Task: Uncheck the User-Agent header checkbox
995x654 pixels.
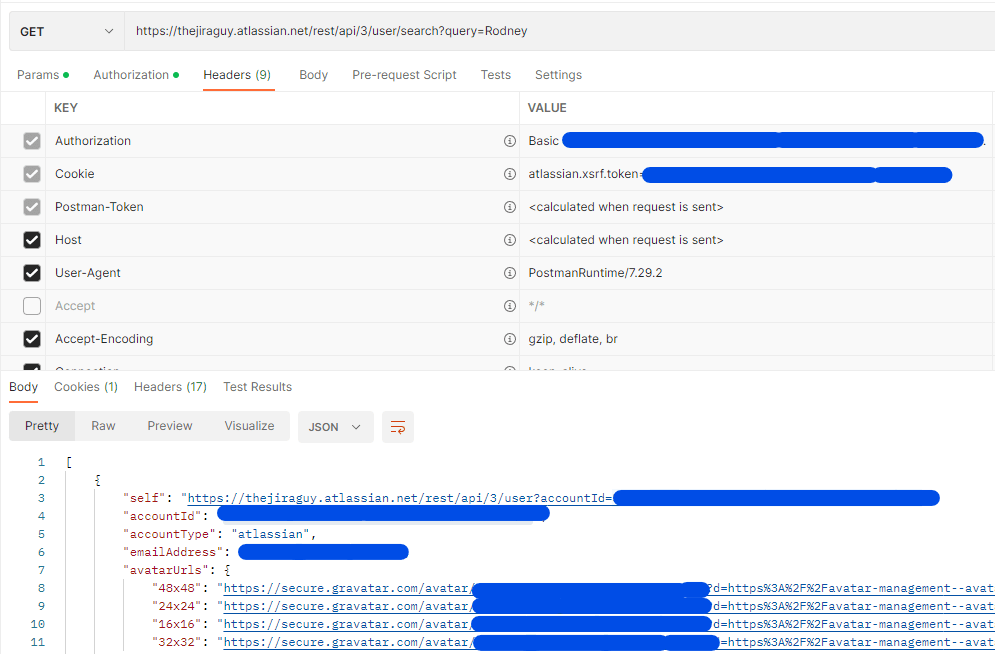Action: [32, 273]
